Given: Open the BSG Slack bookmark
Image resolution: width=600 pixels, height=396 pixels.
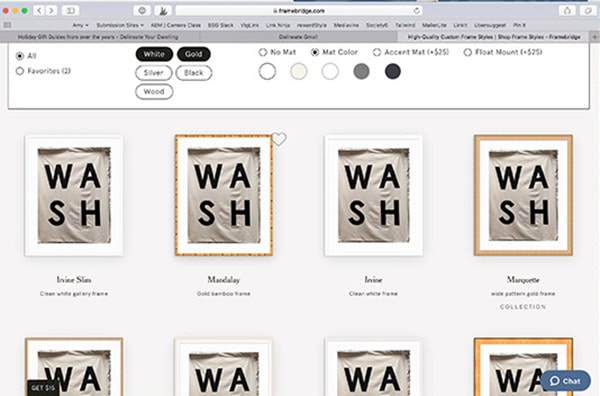Looking at the screenshot, I should click(x=220, y=25).
